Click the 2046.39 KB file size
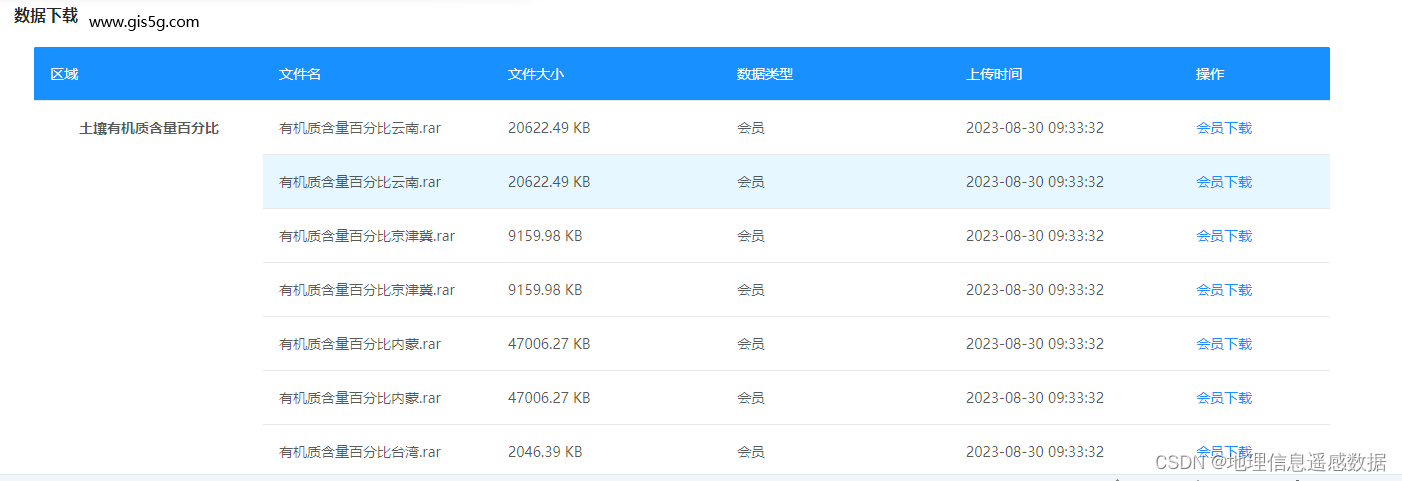Image resolution: width=1402 pixels, height=481 pixels. pos(545,452)
